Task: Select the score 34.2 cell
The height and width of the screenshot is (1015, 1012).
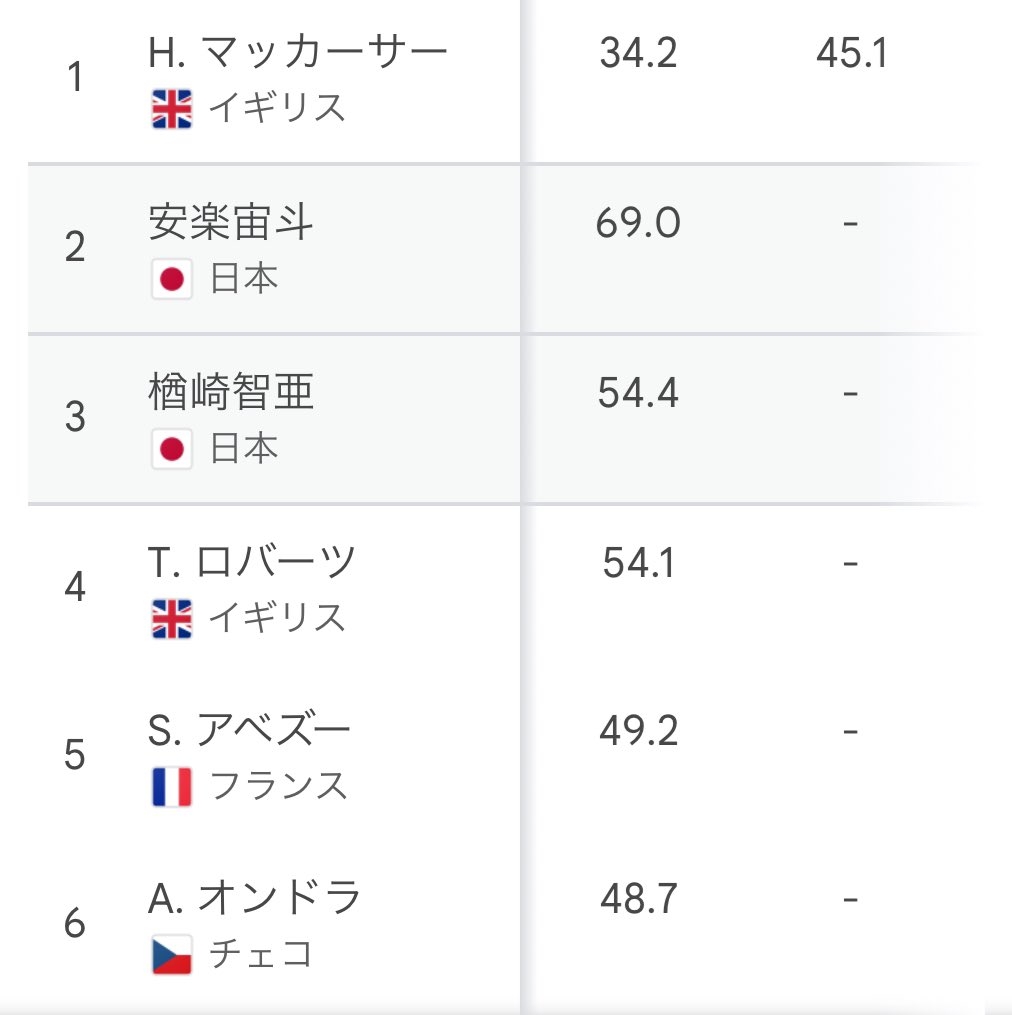Action: pos(638,53)
